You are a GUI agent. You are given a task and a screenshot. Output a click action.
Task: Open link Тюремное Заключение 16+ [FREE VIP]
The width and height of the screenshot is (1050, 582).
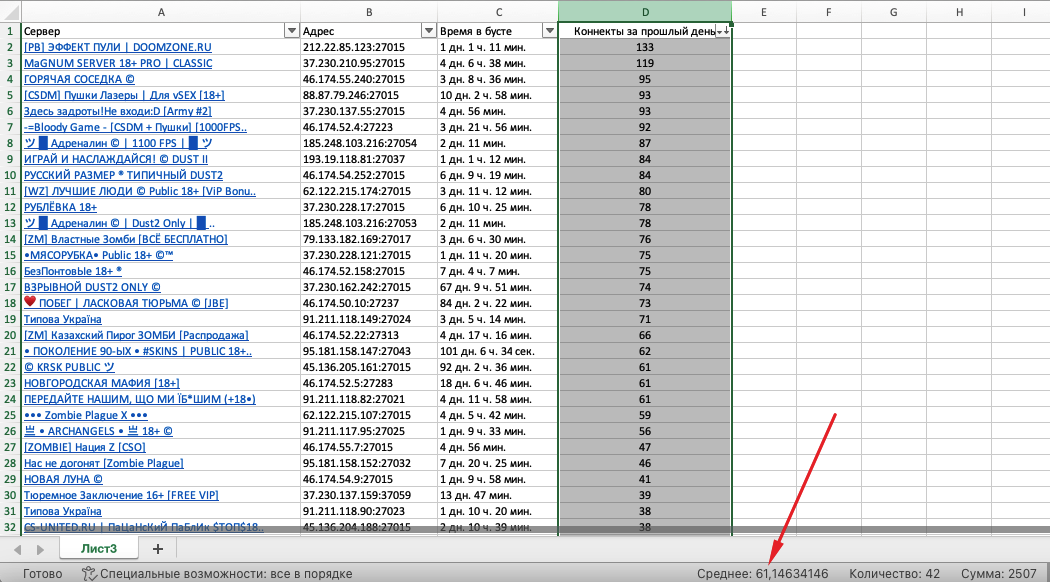(x=121, y=495)
